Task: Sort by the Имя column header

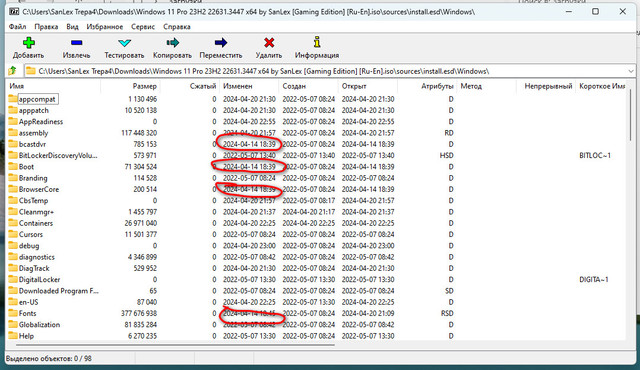Action: tap(53, 86)
